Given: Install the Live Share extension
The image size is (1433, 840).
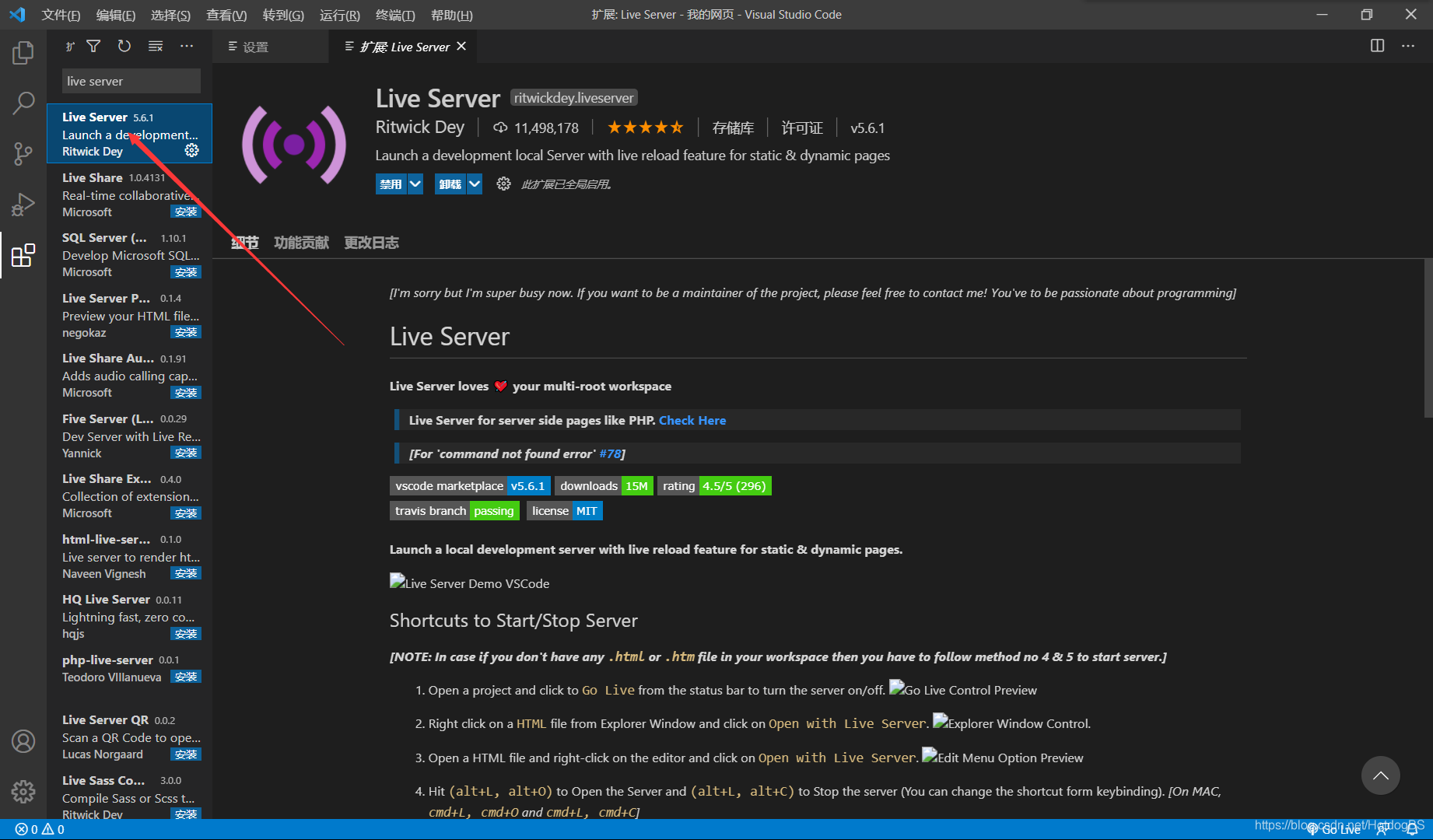Looking at the screenshot, I should 186,212.
